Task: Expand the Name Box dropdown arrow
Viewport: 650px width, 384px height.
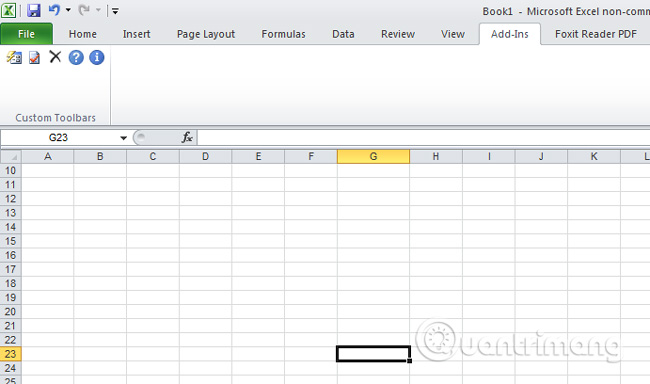Action: coord(123,138)
